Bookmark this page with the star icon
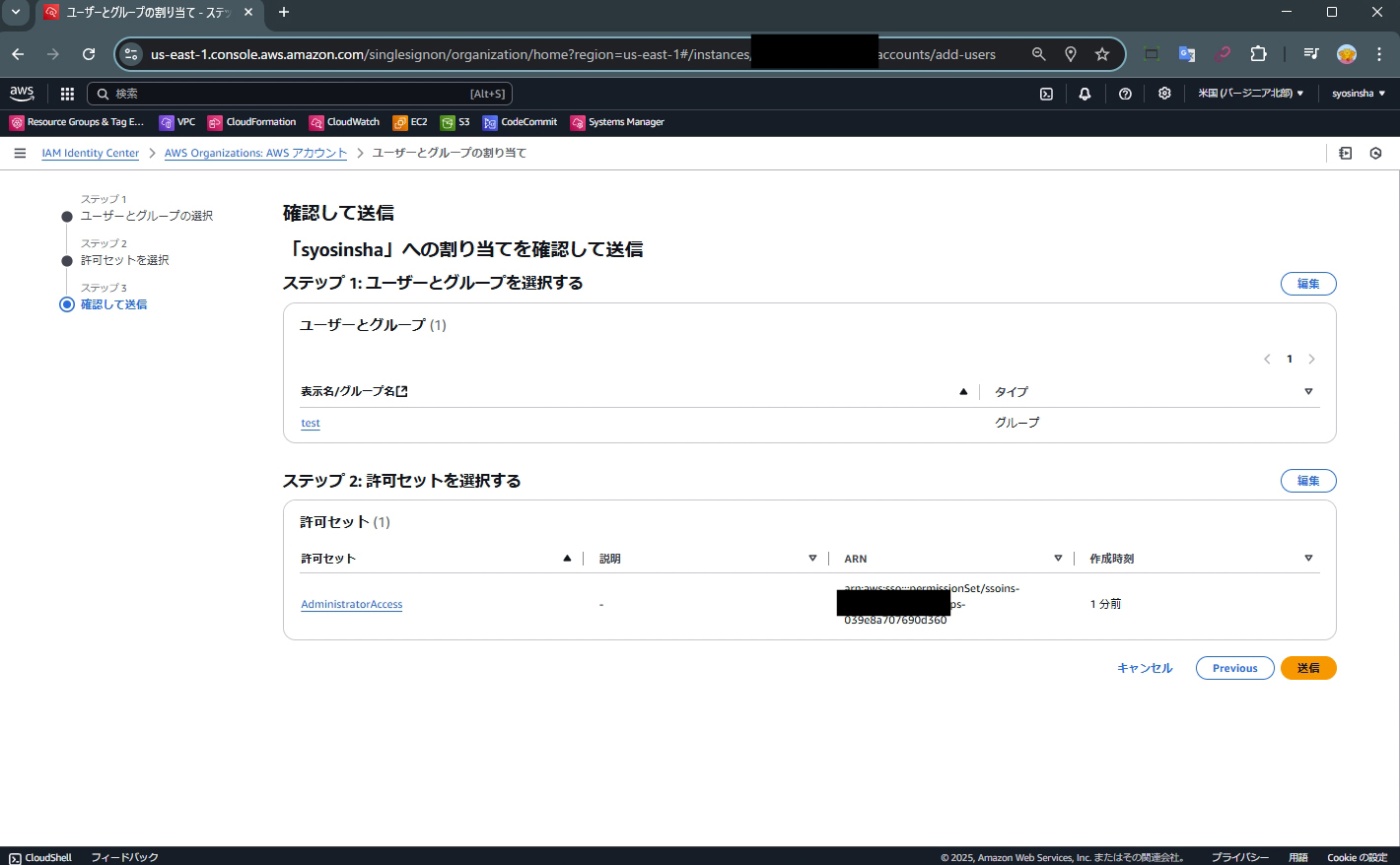The height and width of the screenshot is (865, 1400). [x=1102, y=54]
